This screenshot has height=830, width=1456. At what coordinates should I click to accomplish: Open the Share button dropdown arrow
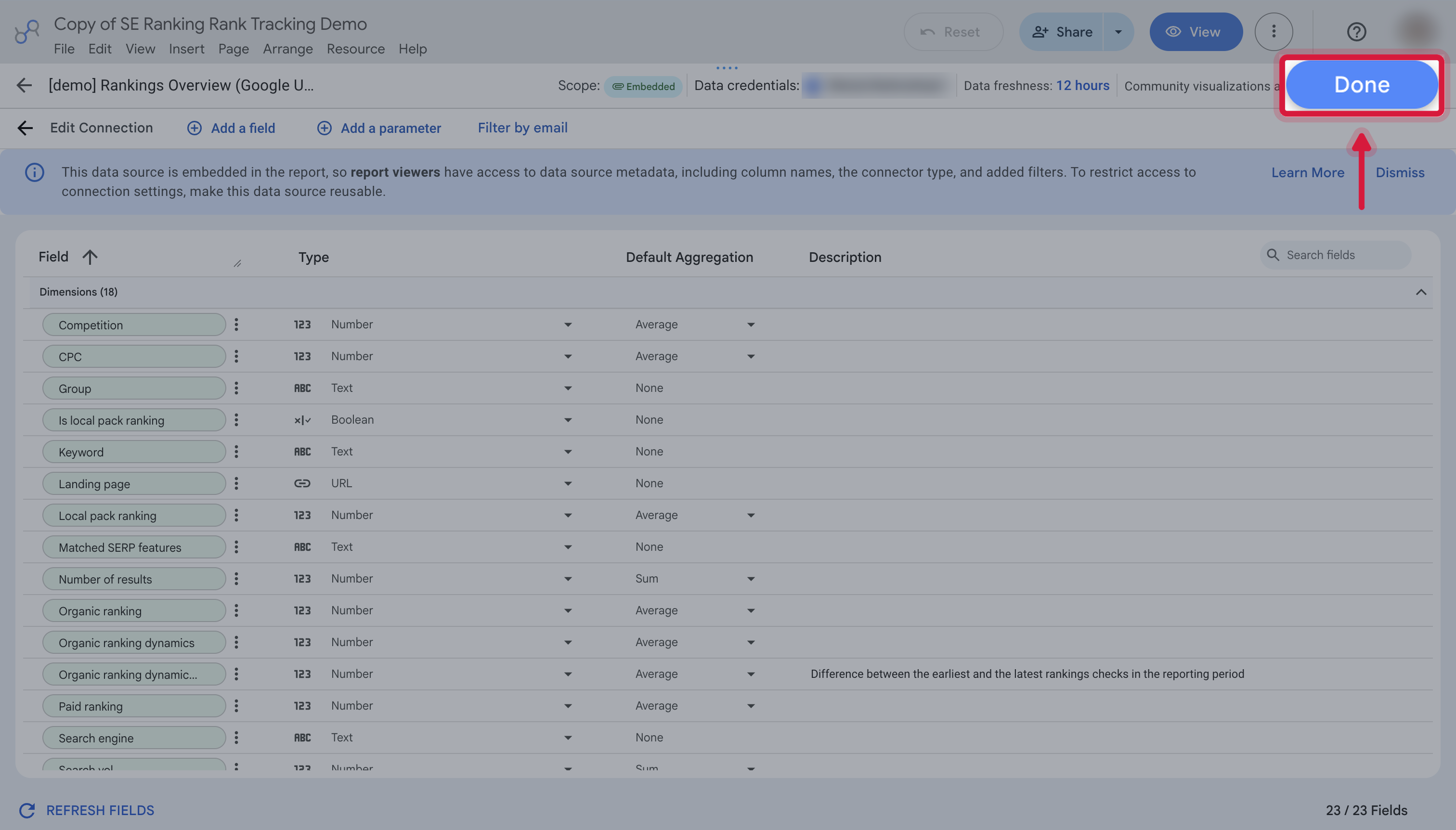click(1118, 32)
